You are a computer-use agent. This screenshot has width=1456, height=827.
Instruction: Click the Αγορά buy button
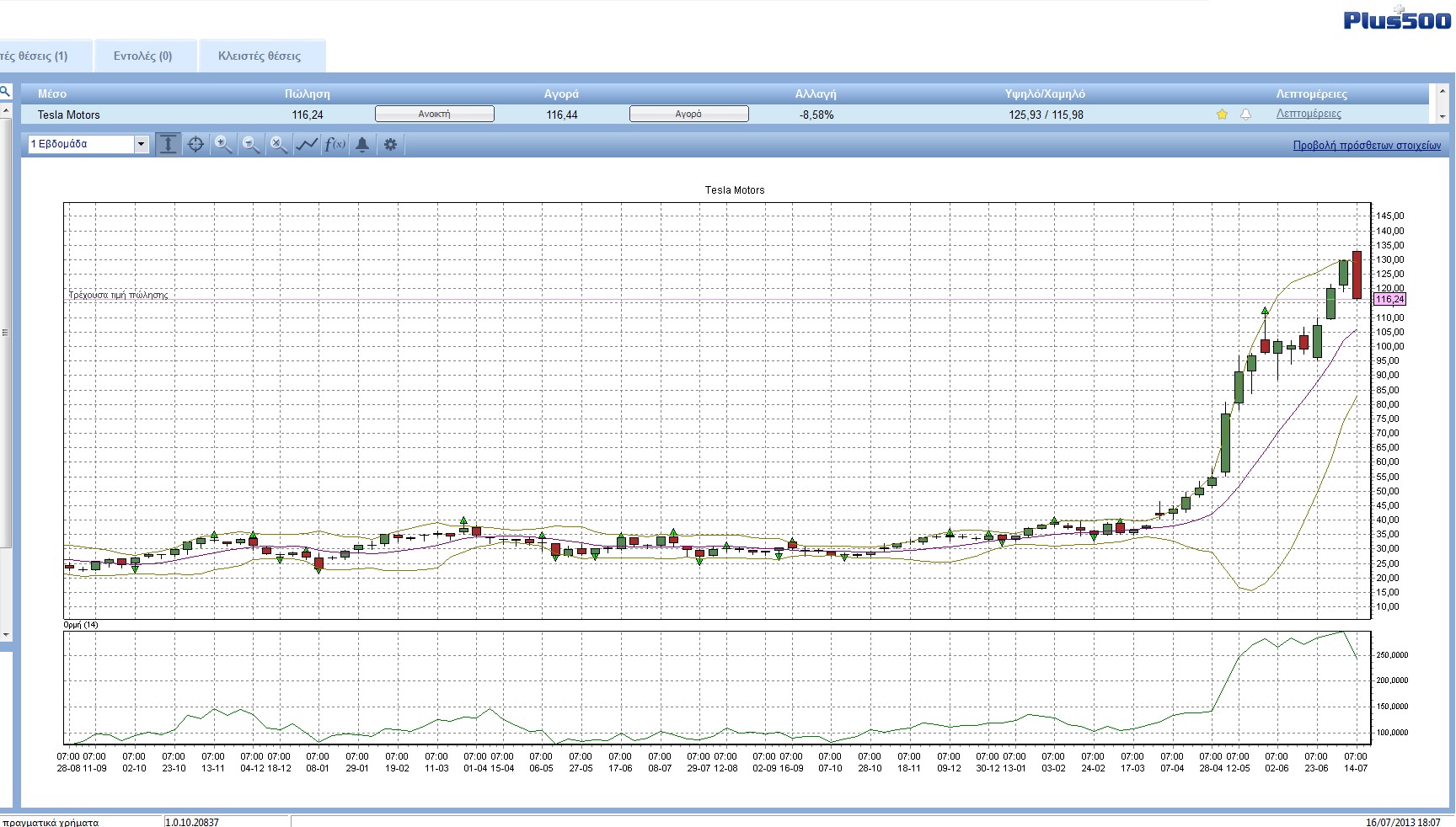click(689, 114)
